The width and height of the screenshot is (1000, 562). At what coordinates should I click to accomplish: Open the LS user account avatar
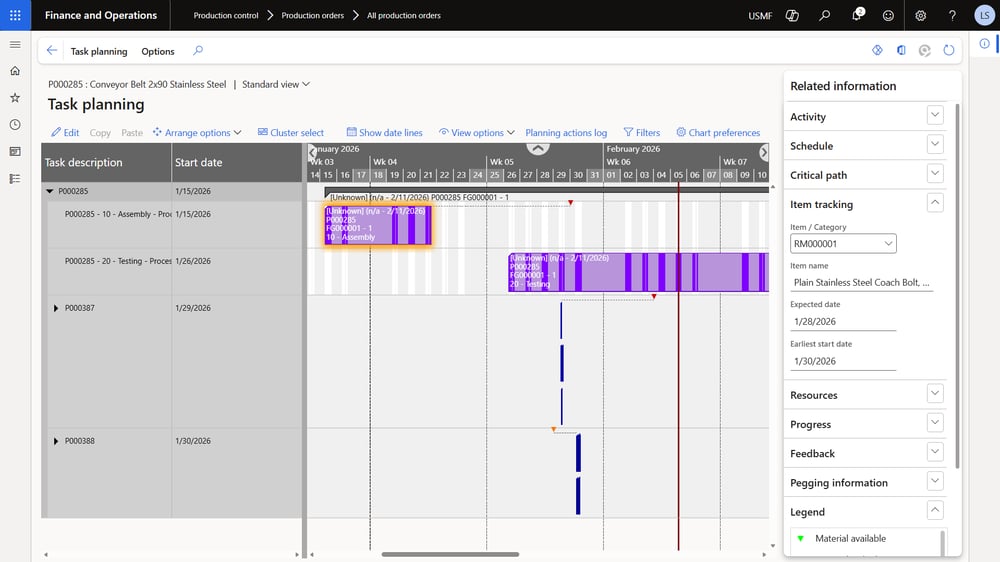click(984, 15)
